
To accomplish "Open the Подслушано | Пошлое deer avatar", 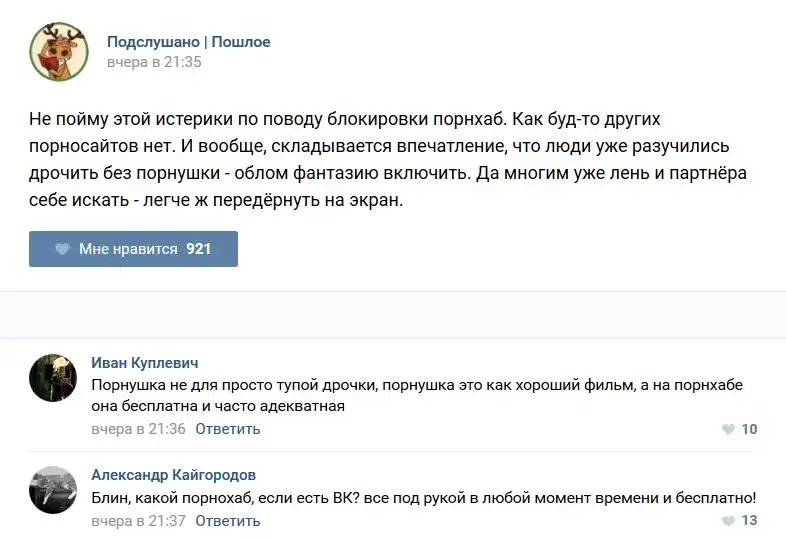I will (59, 52).
